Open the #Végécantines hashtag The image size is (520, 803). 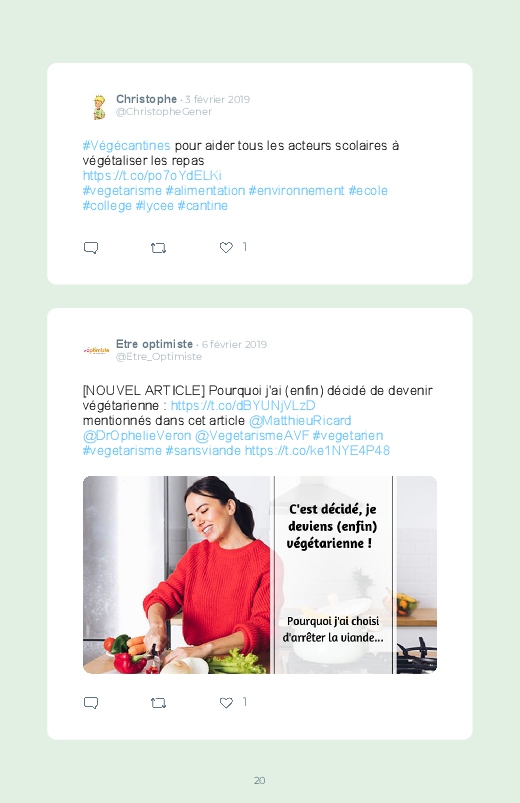126,145
